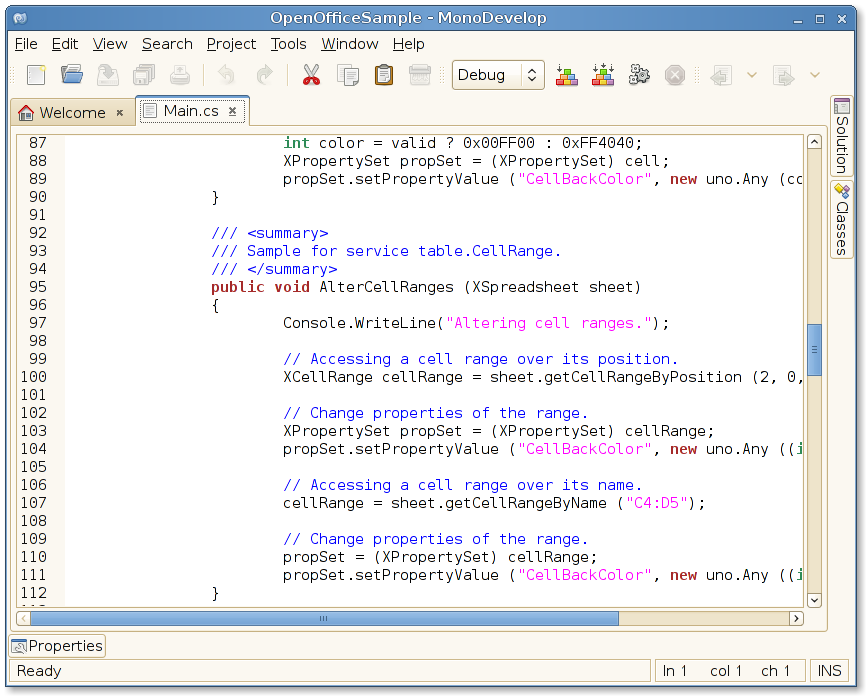Select the Main.cs editor tab
Viewport: 866px width, 696px height.
(191, 111)
